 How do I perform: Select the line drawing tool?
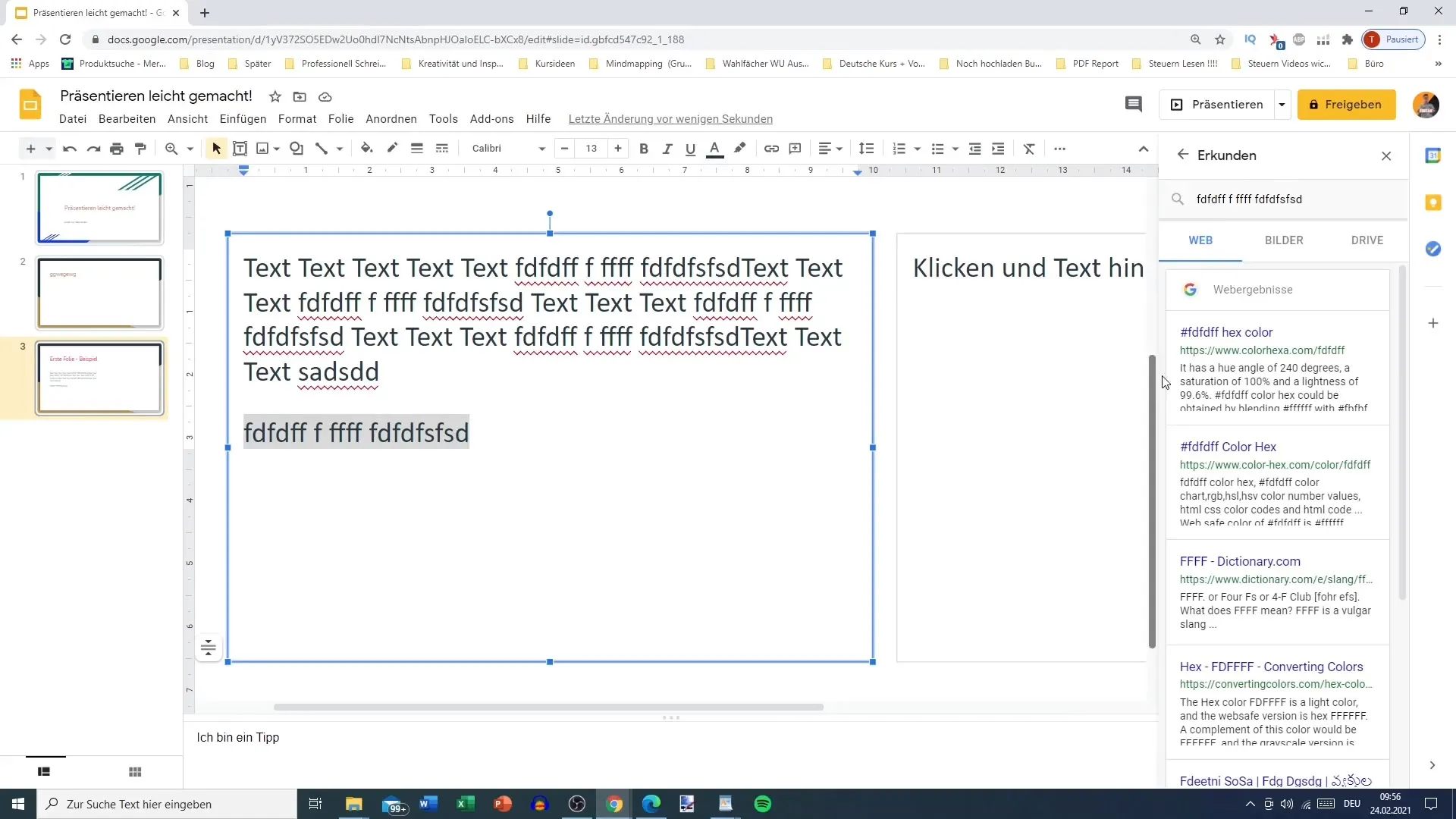(x=322, y=149)
